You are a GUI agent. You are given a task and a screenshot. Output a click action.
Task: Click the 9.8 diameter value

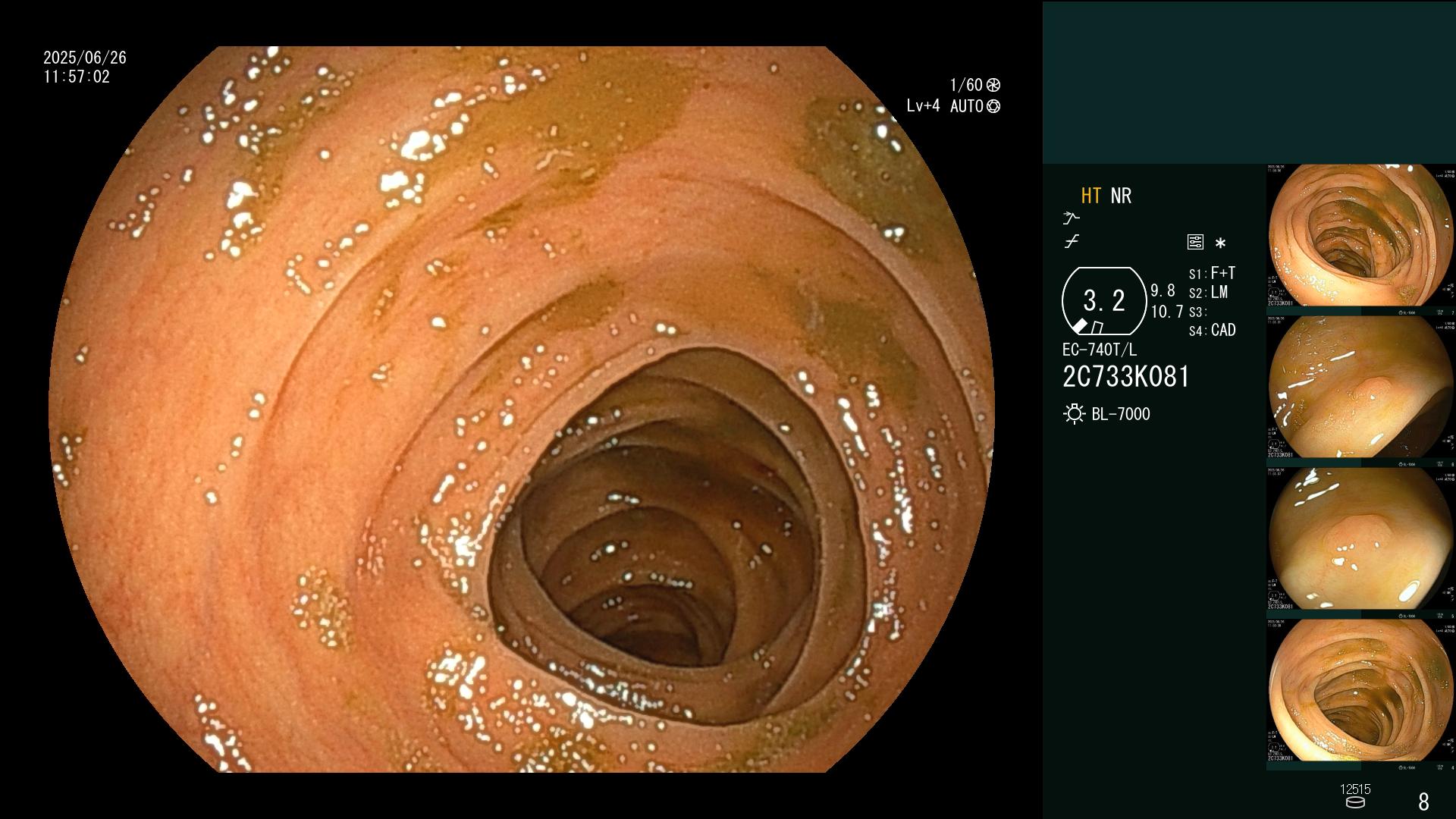pyautogui.click(x=1163, y=290)
